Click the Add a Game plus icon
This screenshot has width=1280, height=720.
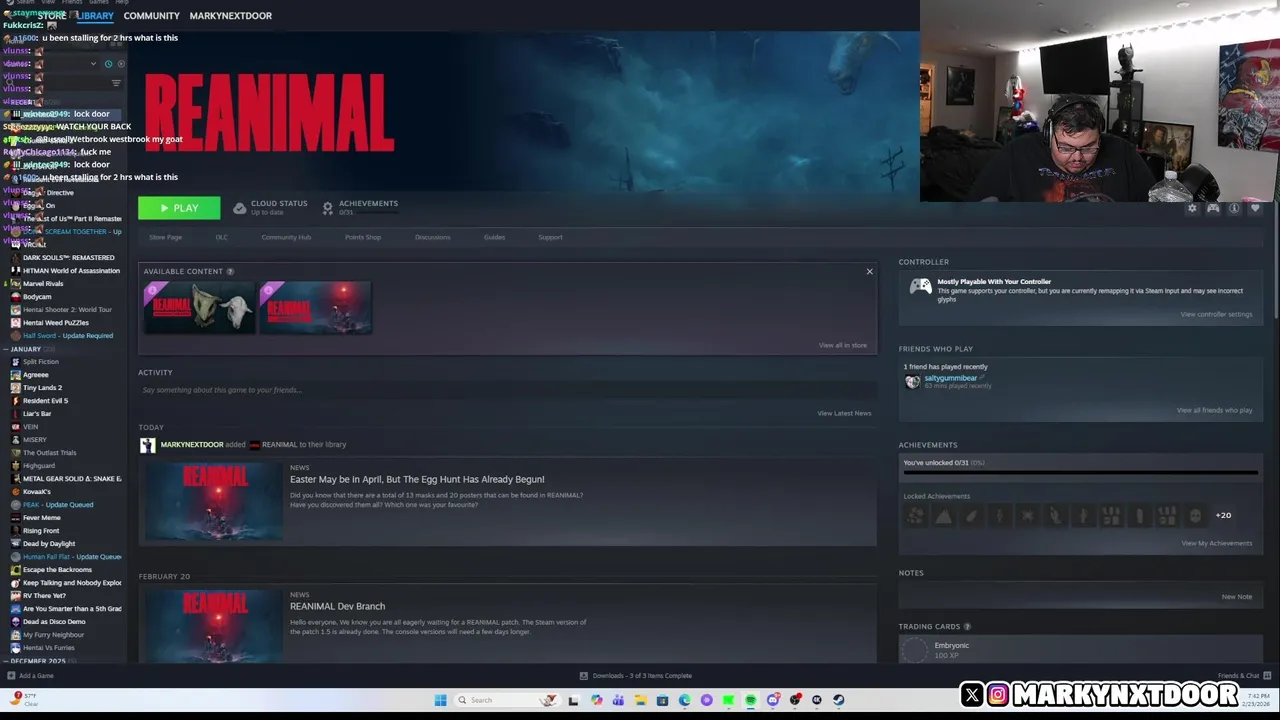tap(11, 676)
